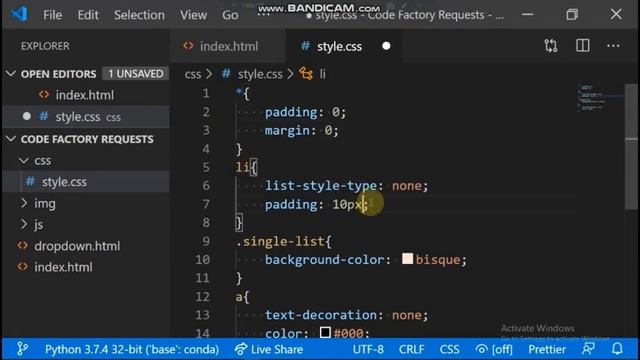Show more menu items via the ellipsis
Screen dimensions: 640x360
[x=263, y=15]
